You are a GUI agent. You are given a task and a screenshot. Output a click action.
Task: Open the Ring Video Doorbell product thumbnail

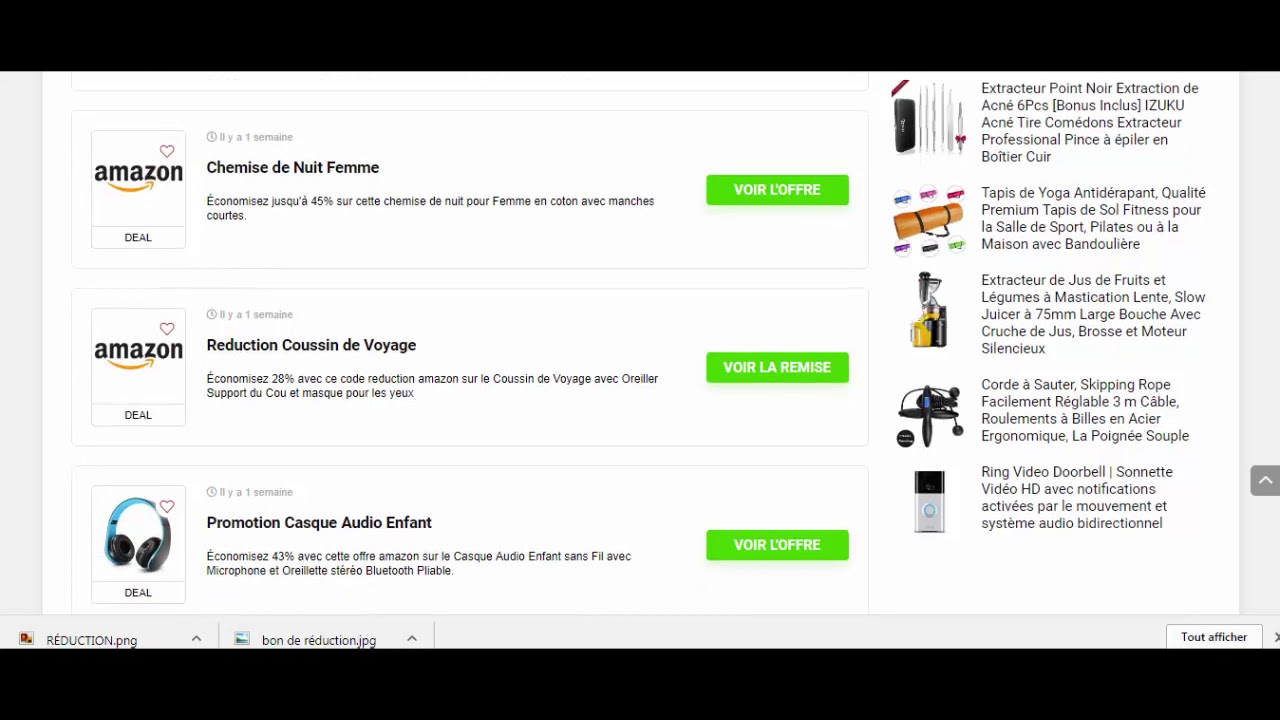(929, 501)
